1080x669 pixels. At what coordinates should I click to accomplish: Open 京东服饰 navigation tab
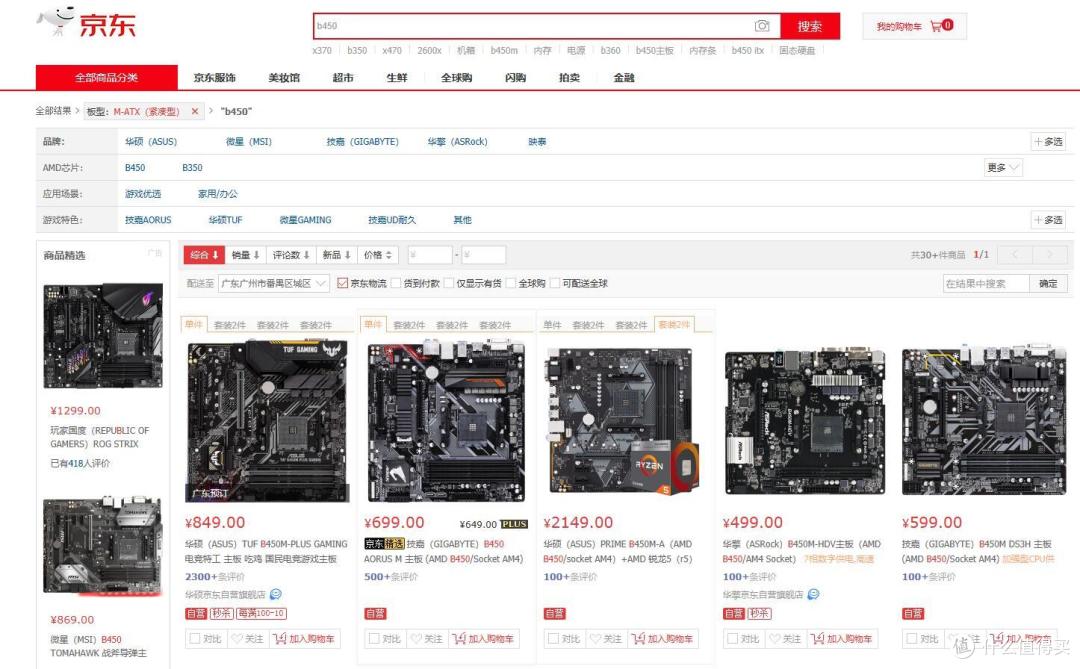click(x=214, y=77)
